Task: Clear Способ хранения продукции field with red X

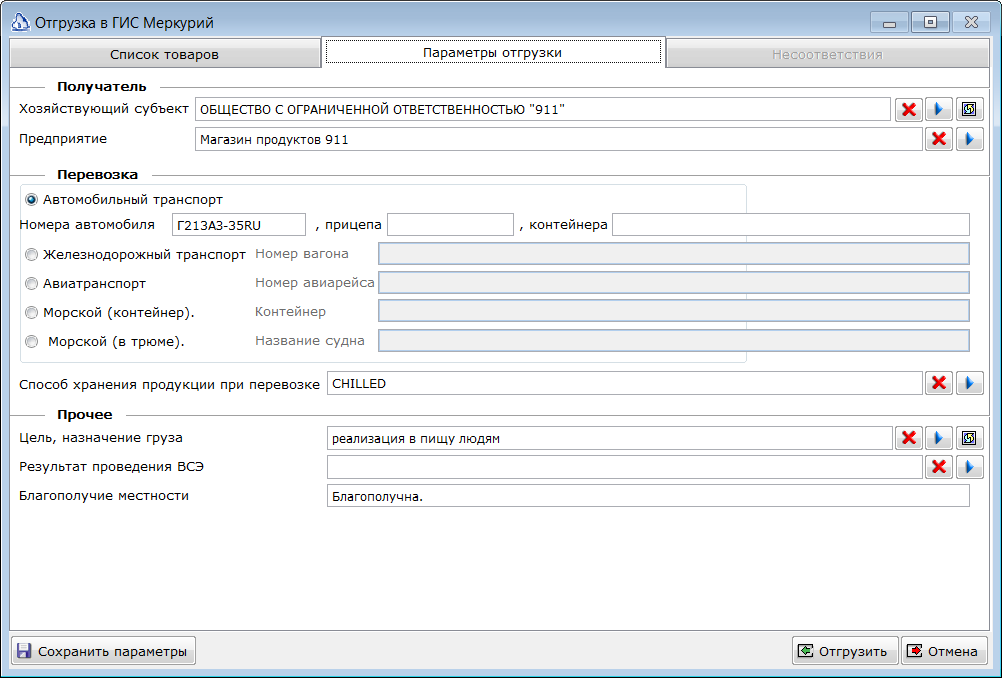Action: [x=939, y=383]
